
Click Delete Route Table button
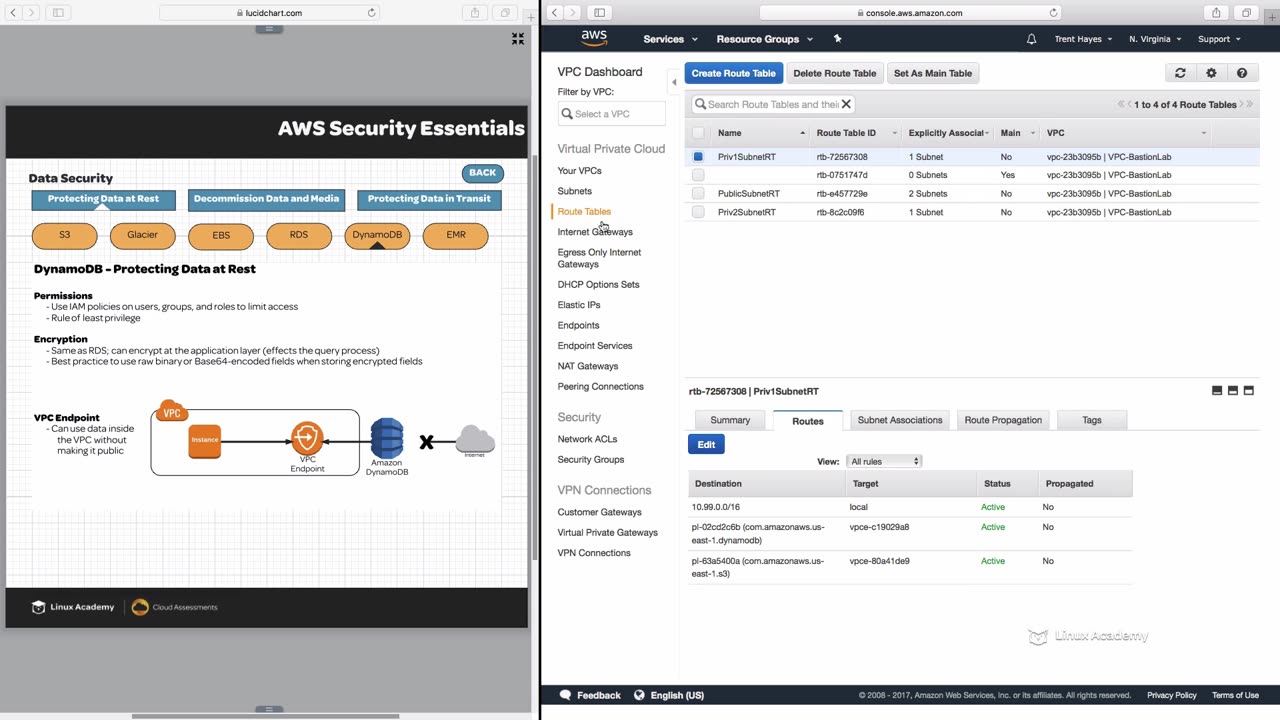click(x=835, y=73)
